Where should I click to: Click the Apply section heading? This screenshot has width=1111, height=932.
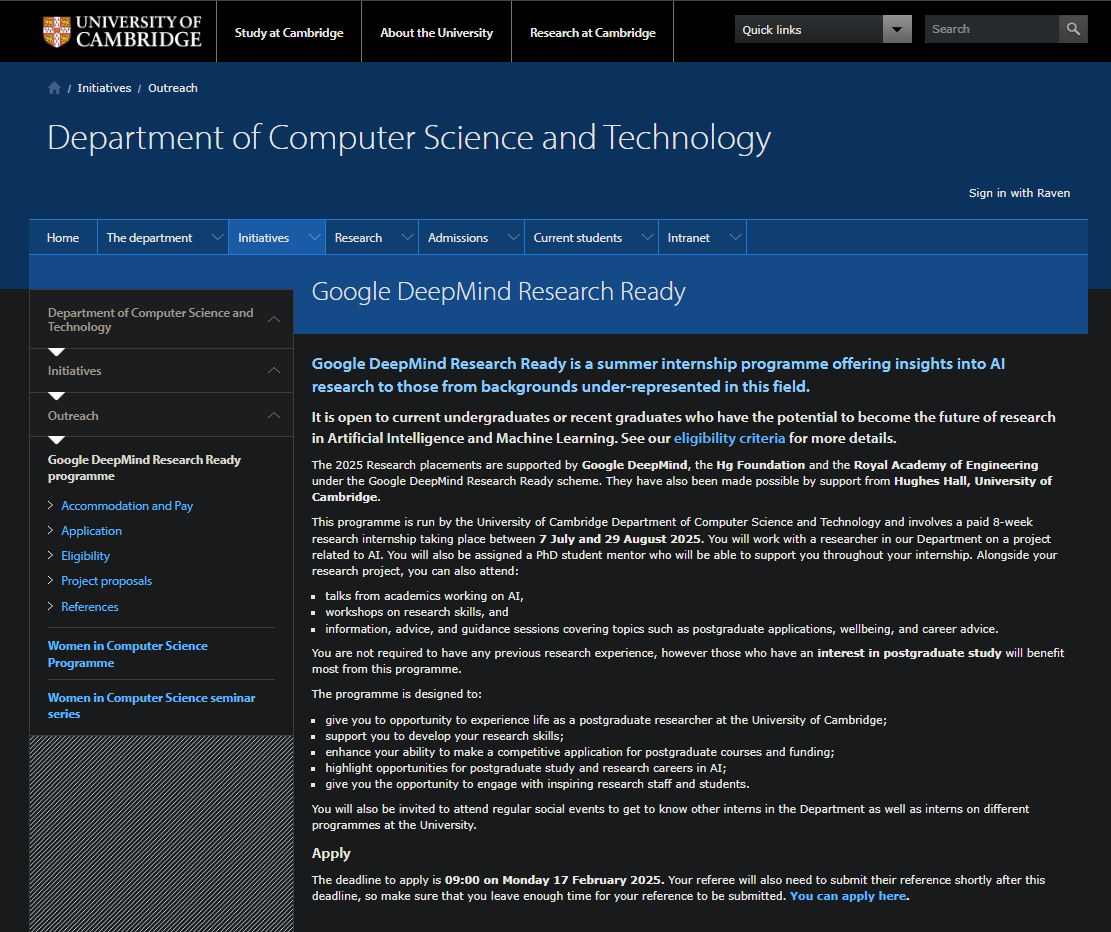pyautogui.click(x=331, y=853)
